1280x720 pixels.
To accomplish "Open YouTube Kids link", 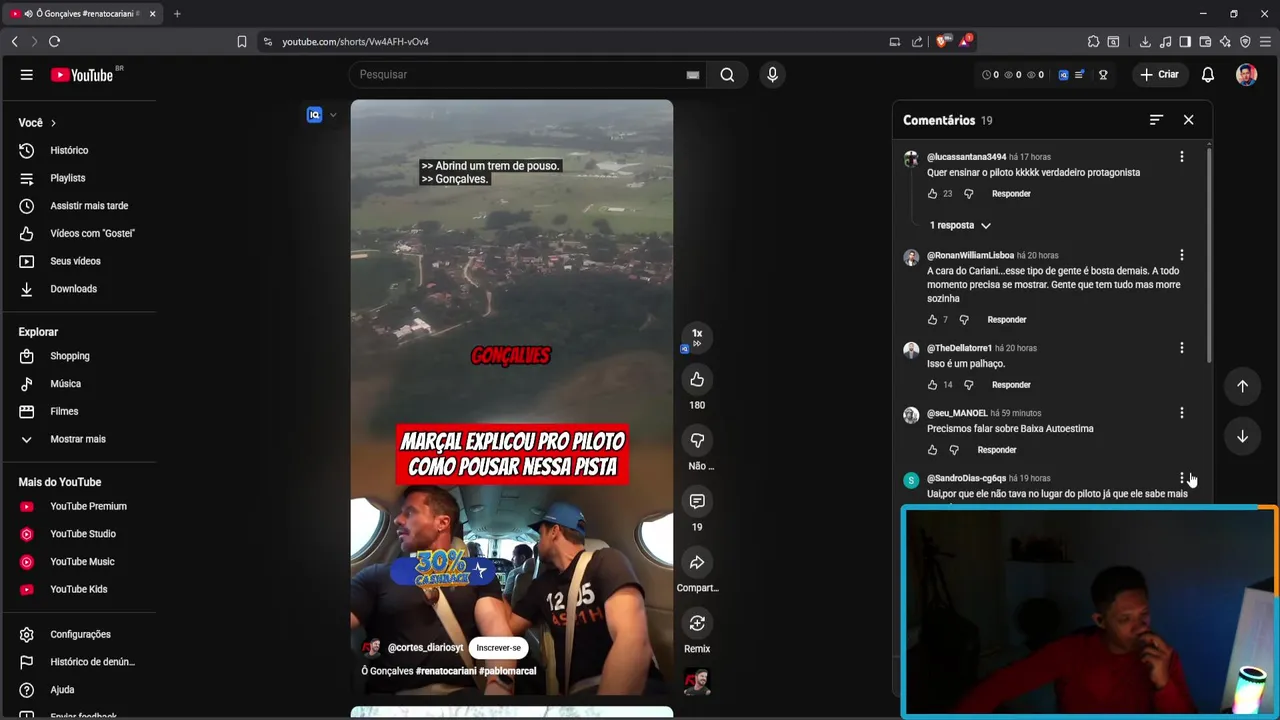I will point(78,589).
